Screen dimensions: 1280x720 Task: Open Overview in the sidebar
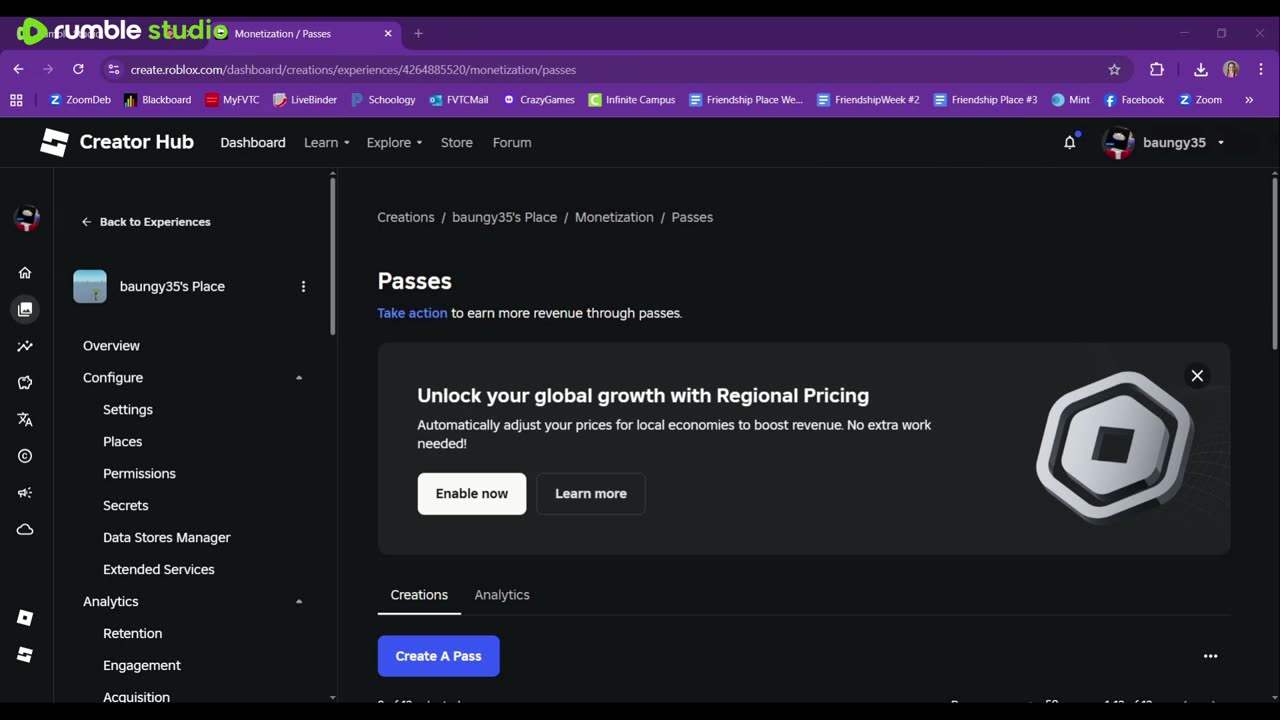pyautogui.click(x=111, y=346)
